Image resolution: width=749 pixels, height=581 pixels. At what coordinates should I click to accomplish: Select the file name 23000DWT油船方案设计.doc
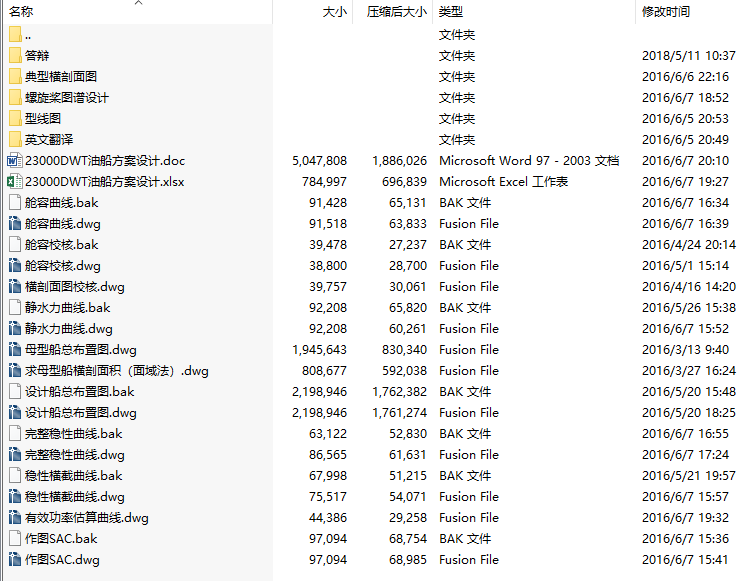105,161
